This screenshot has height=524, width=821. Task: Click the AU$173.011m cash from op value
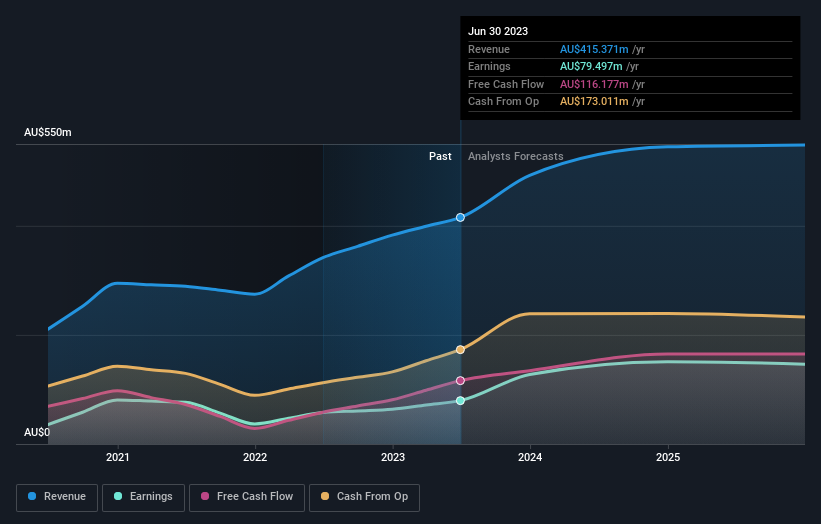(594, 102)
